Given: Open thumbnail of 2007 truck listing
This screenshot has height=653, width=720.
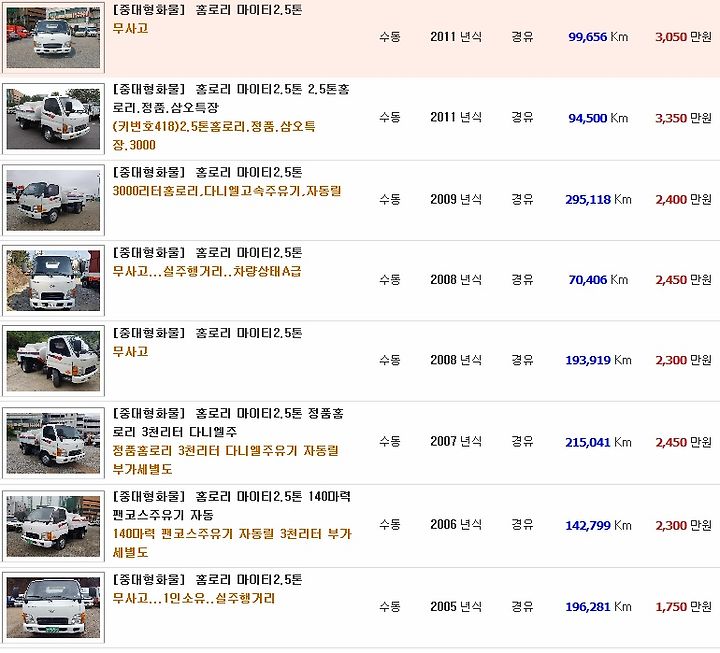Looking at the screenshot, I should (53, 443).
